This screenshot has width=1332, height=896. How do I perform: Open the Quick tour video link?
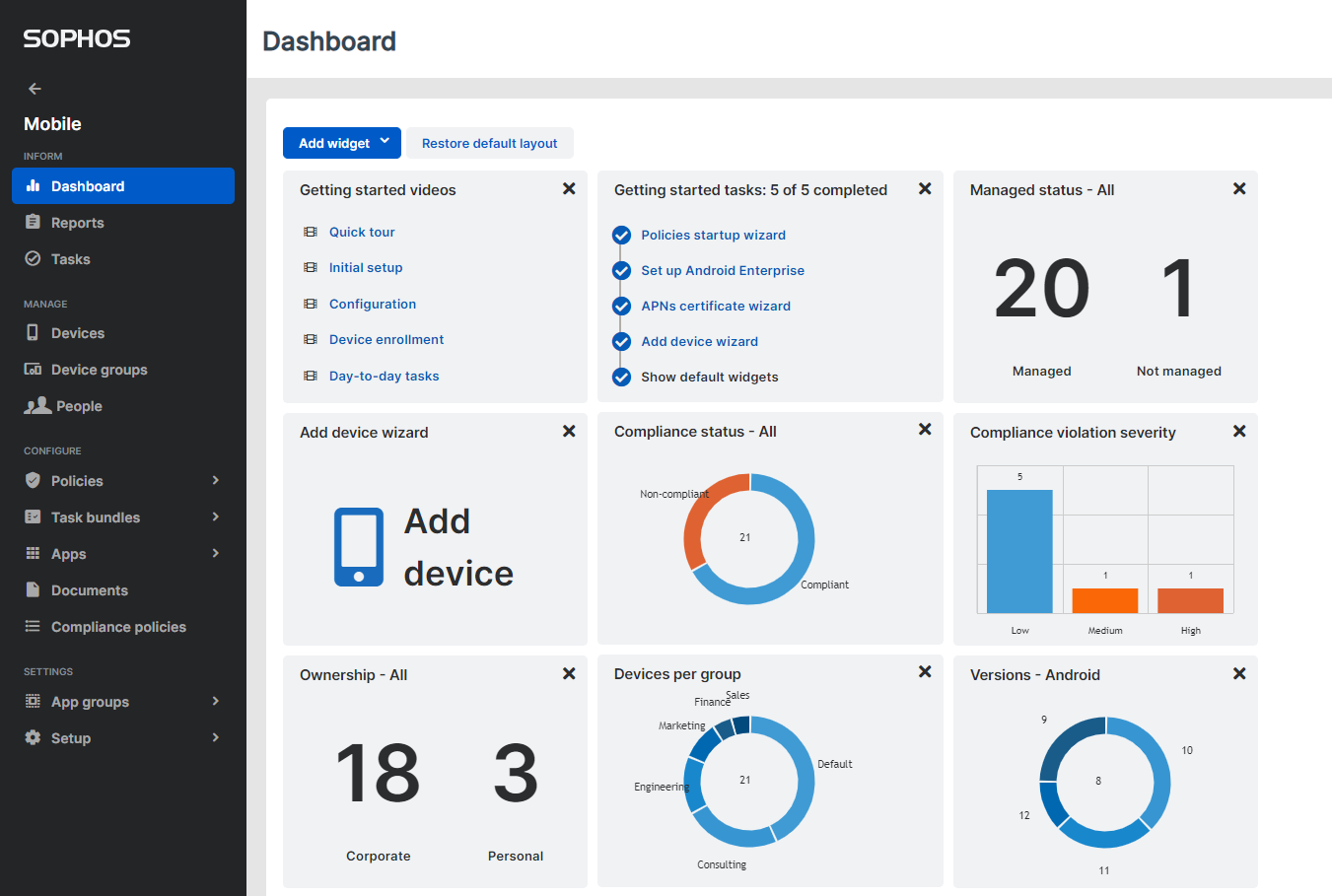pos(361,232)
